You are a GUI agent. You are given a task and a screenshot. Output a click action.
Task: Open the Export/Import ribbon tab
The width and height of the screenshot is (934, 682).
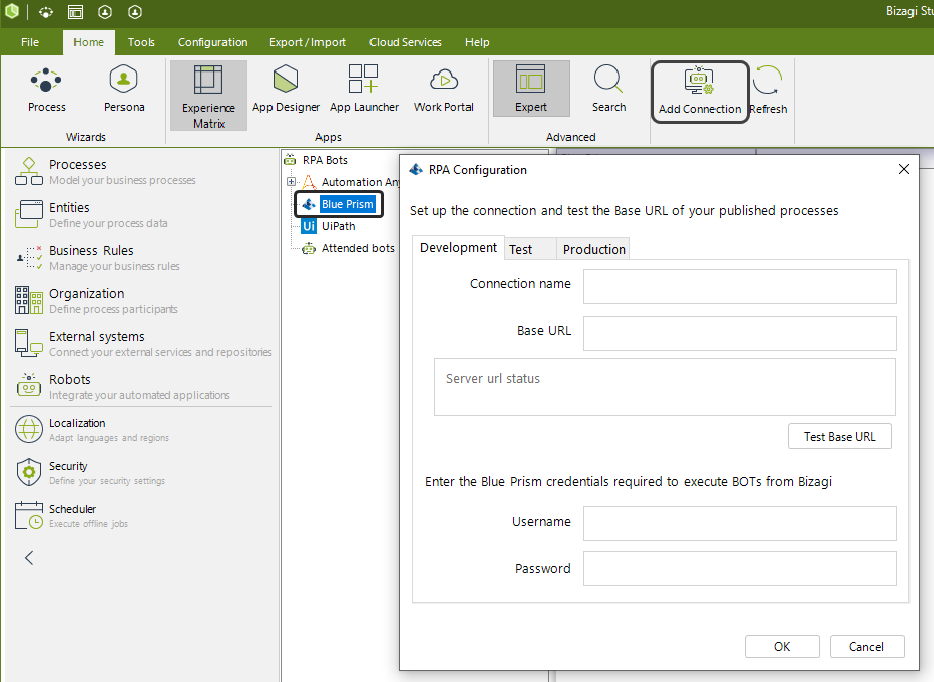click(307, 42)
